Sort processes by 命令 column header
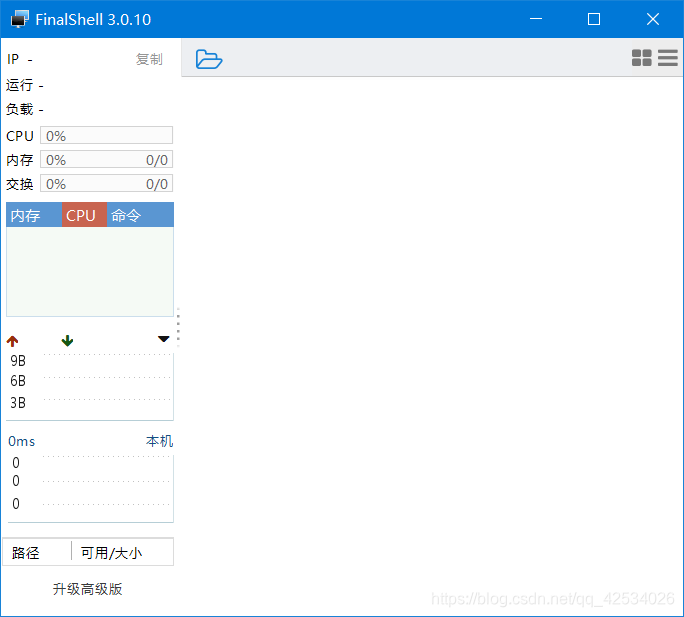Image resolution: width=684 pixels, height=617 pixels. (x=140, y=215)
